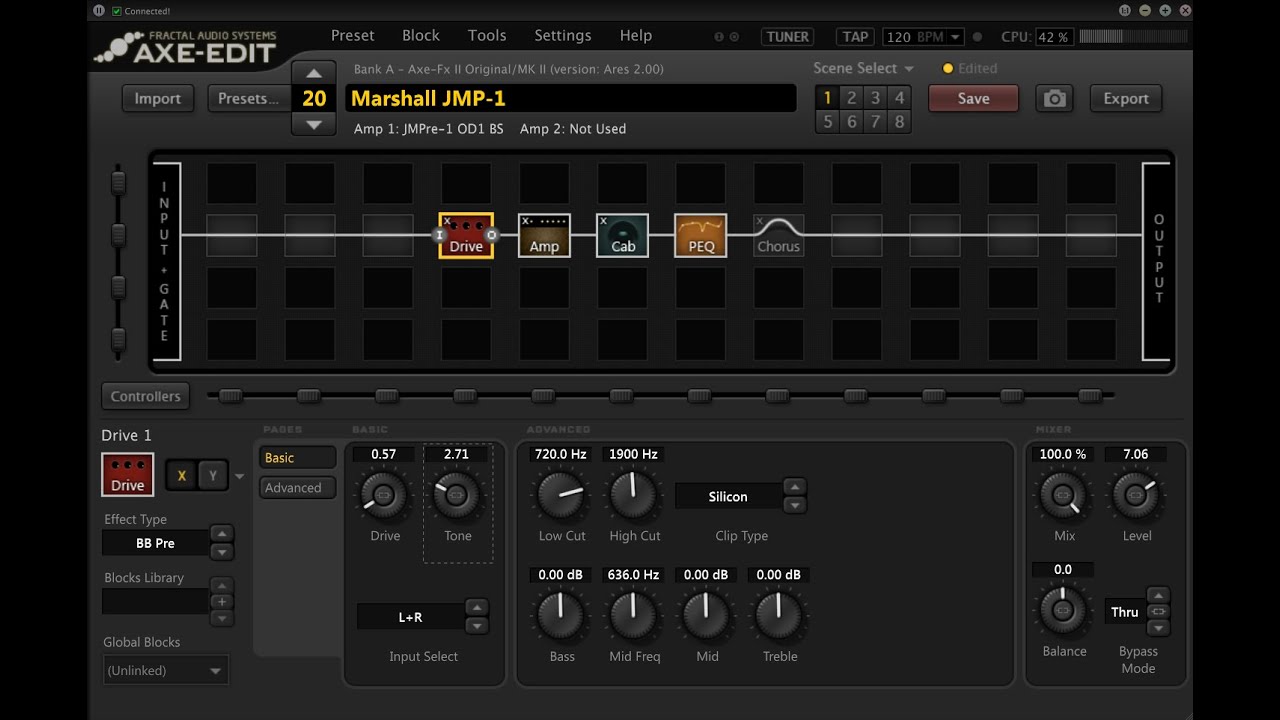This screenshot has width=1280, height=720.
Task: Open the Settings menu
Action: coord(563,35)
